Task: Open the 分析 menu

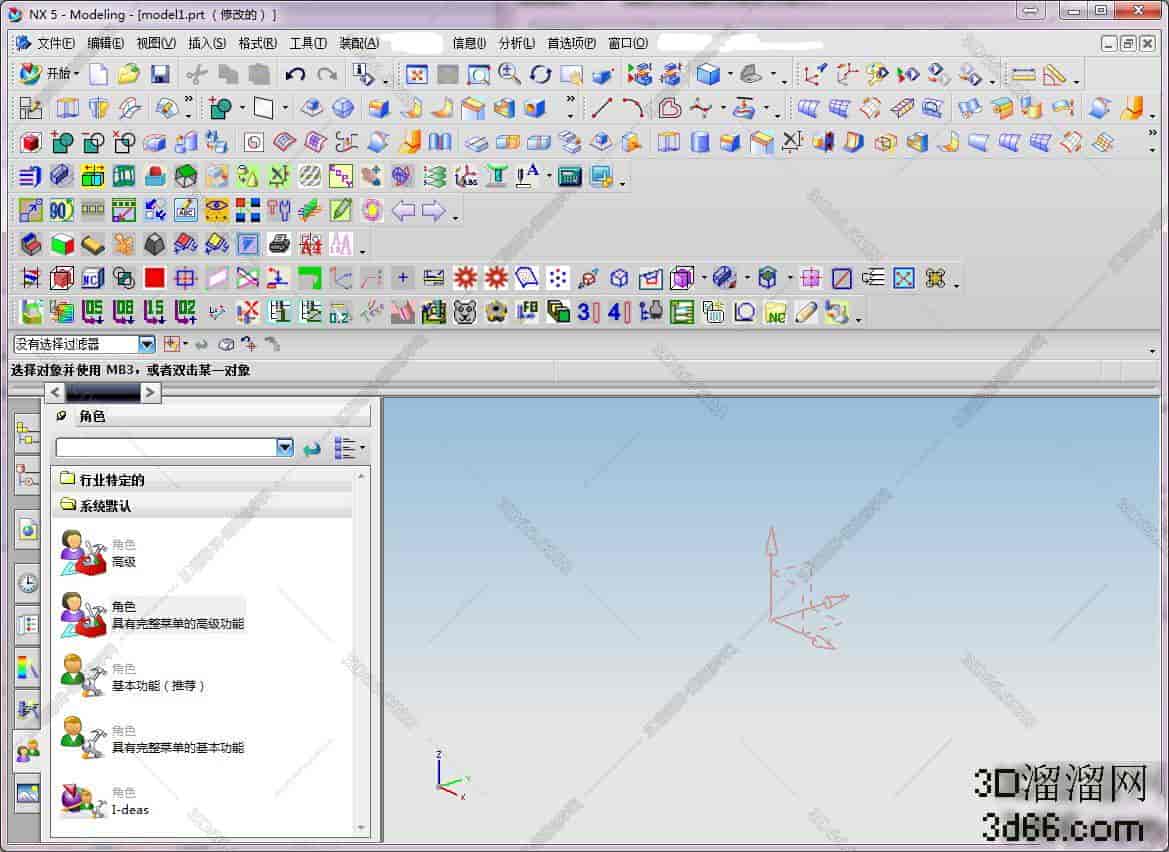Action: click(x=516, y=43)
